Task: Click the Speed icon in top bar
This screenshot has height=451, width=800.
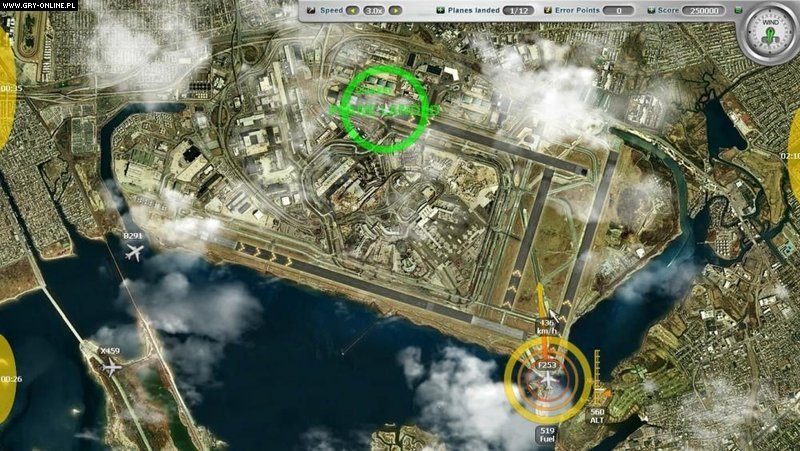Action: (x=310, y=10)
